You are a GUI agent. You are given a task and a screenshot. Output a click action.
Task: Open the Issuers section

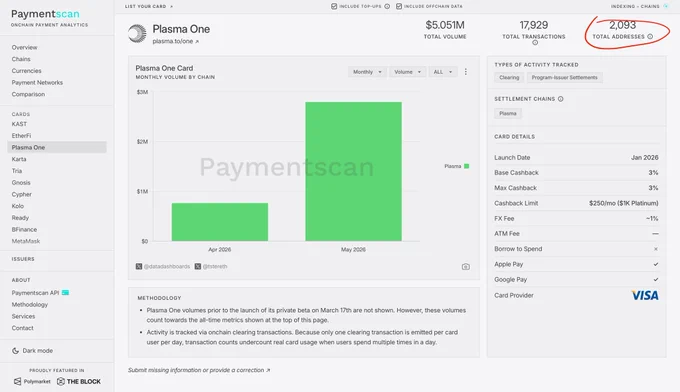(23, 259)
